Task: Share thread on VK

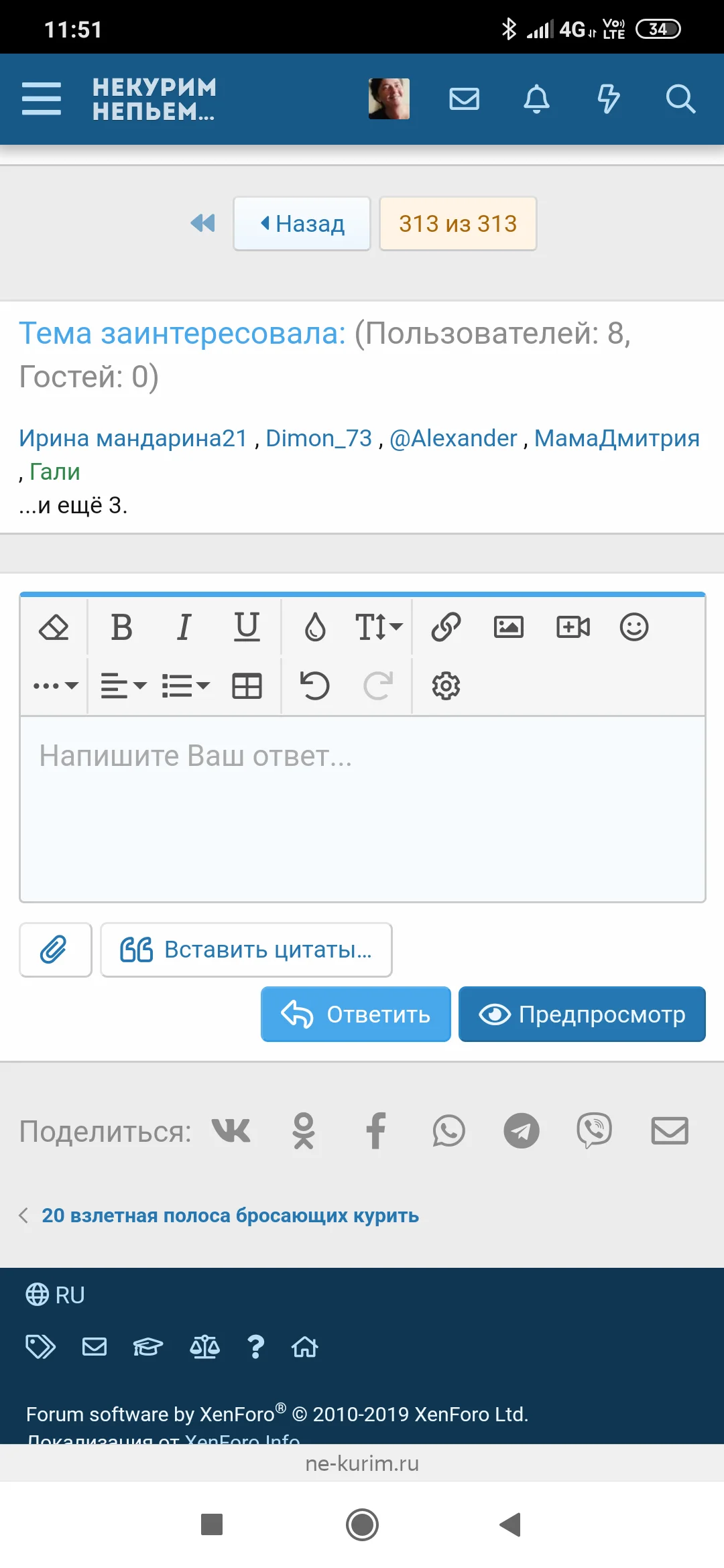Action: 231,1131
